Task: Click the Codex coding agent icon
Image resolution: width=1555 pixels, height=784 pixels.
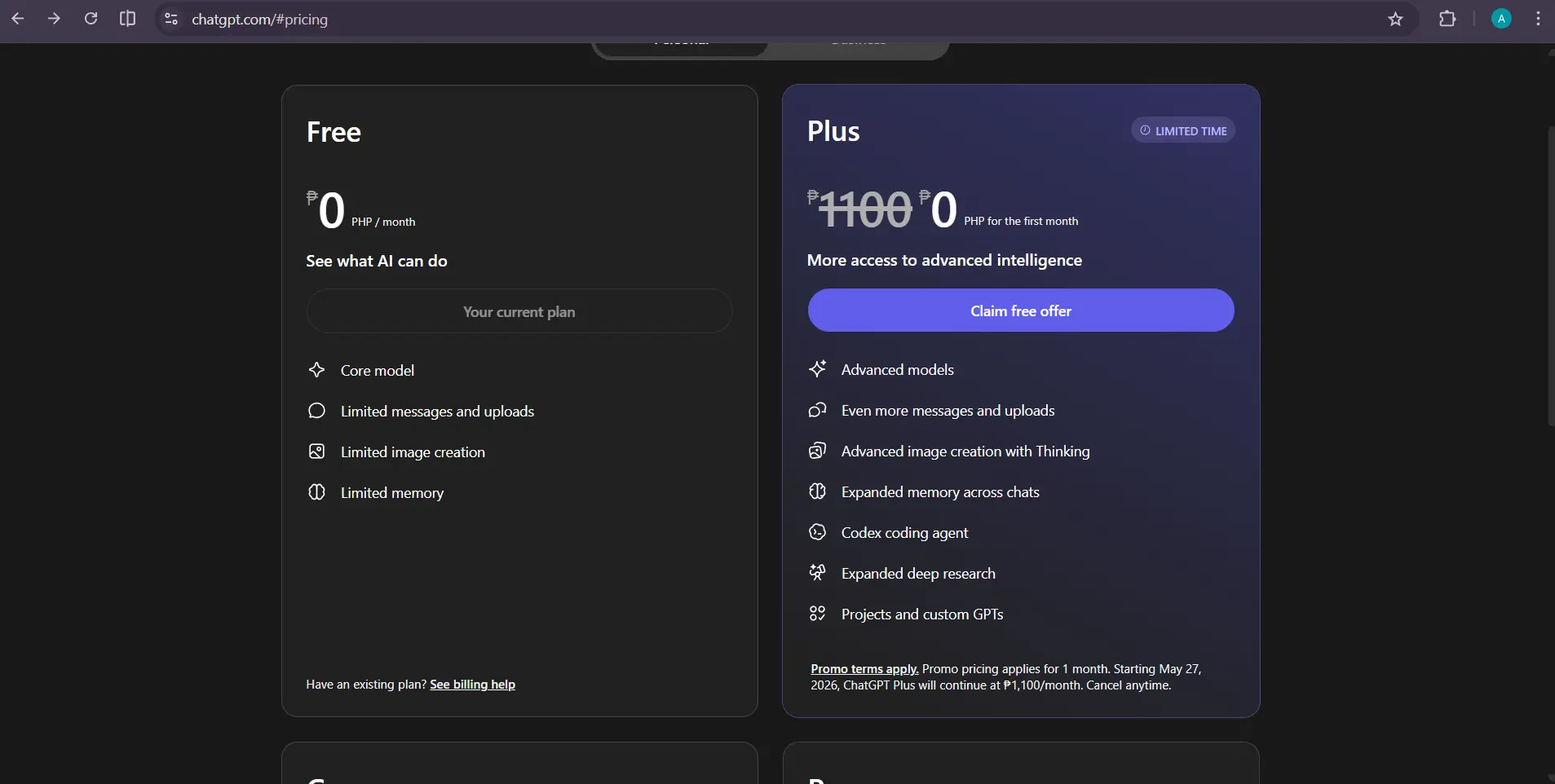Action: [817, 532]
